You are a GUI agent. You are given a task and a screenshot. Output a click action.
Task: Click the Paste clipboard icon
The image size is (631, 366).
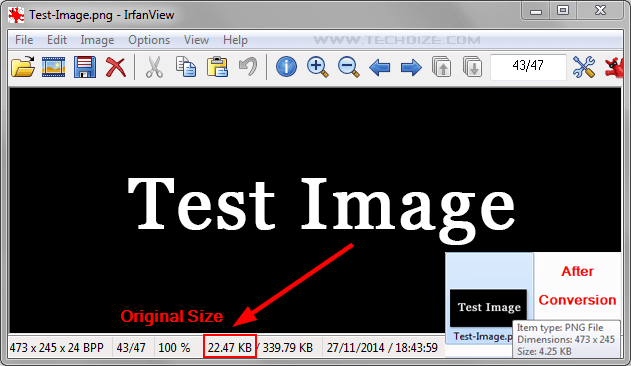(217, 66)
